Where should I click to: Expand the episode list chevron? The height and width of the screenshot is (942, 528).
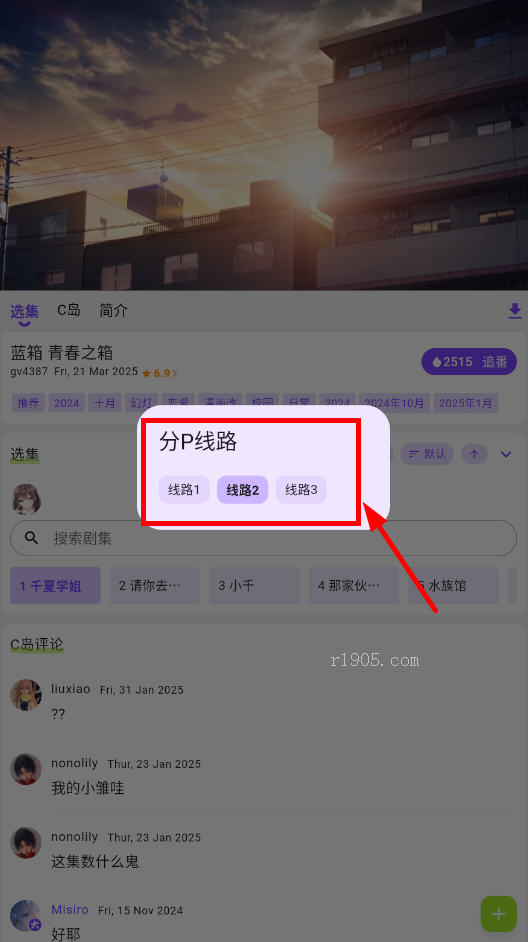tap(506, 454)
